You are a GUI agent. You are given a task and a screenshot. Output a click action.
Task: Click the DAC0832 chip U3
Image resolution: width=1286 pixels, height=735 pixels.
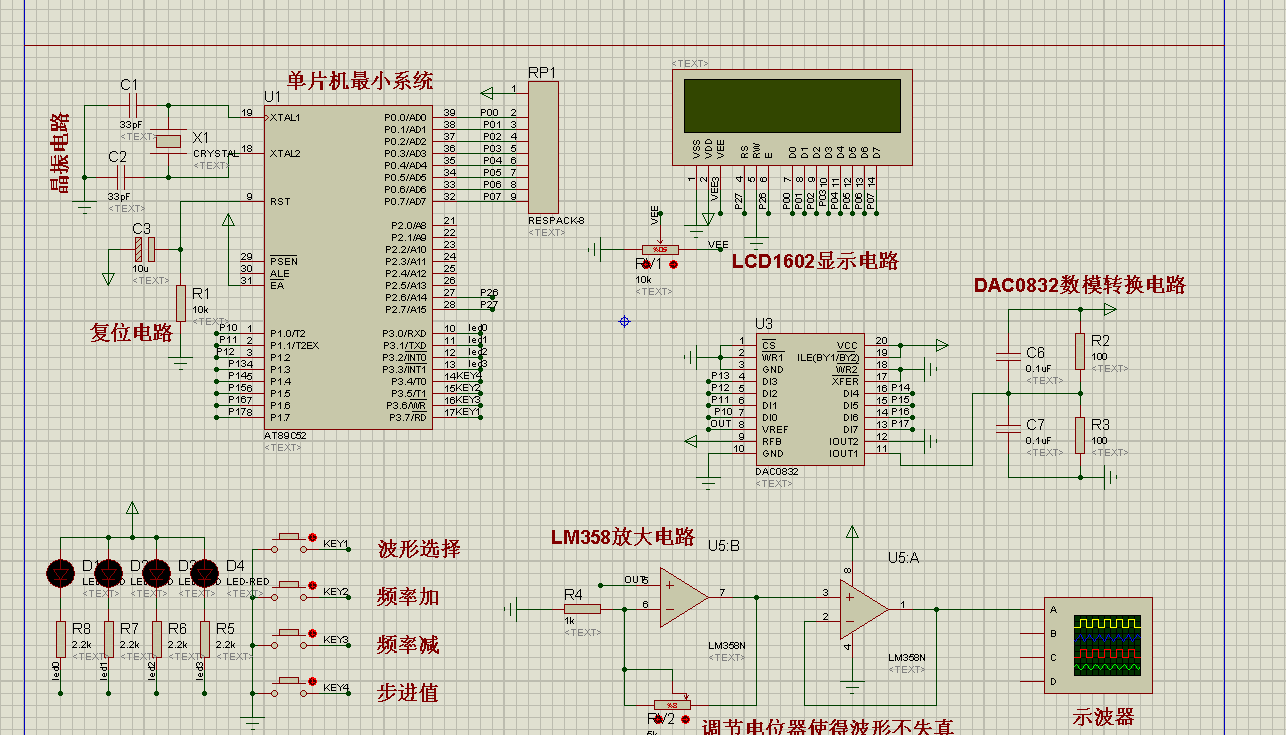(810, 399)
